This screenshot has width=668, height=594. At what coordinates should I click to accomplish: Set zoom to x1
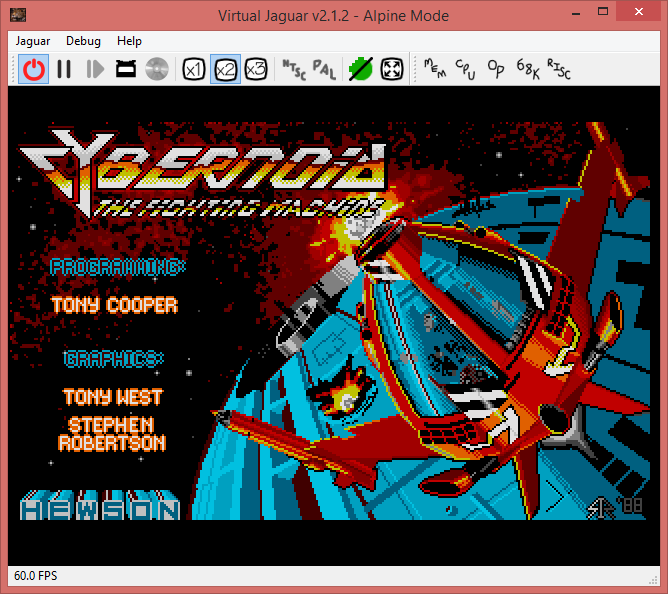click(x=194, y=69)
